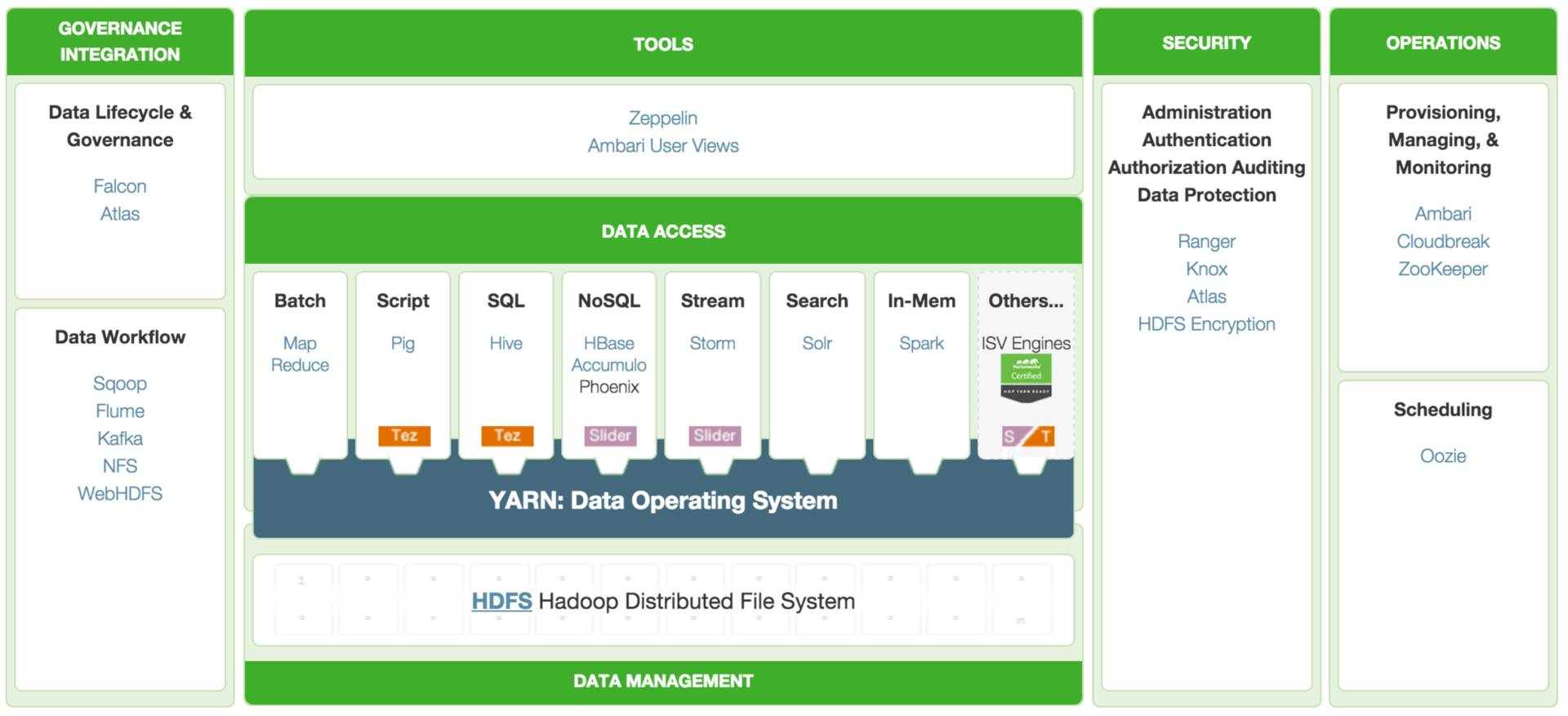Open Atlas under Data Lifecycle & Governance
Image resolution: width=1568 pixels, height=716 pixels.
click(x=120, y=214)
